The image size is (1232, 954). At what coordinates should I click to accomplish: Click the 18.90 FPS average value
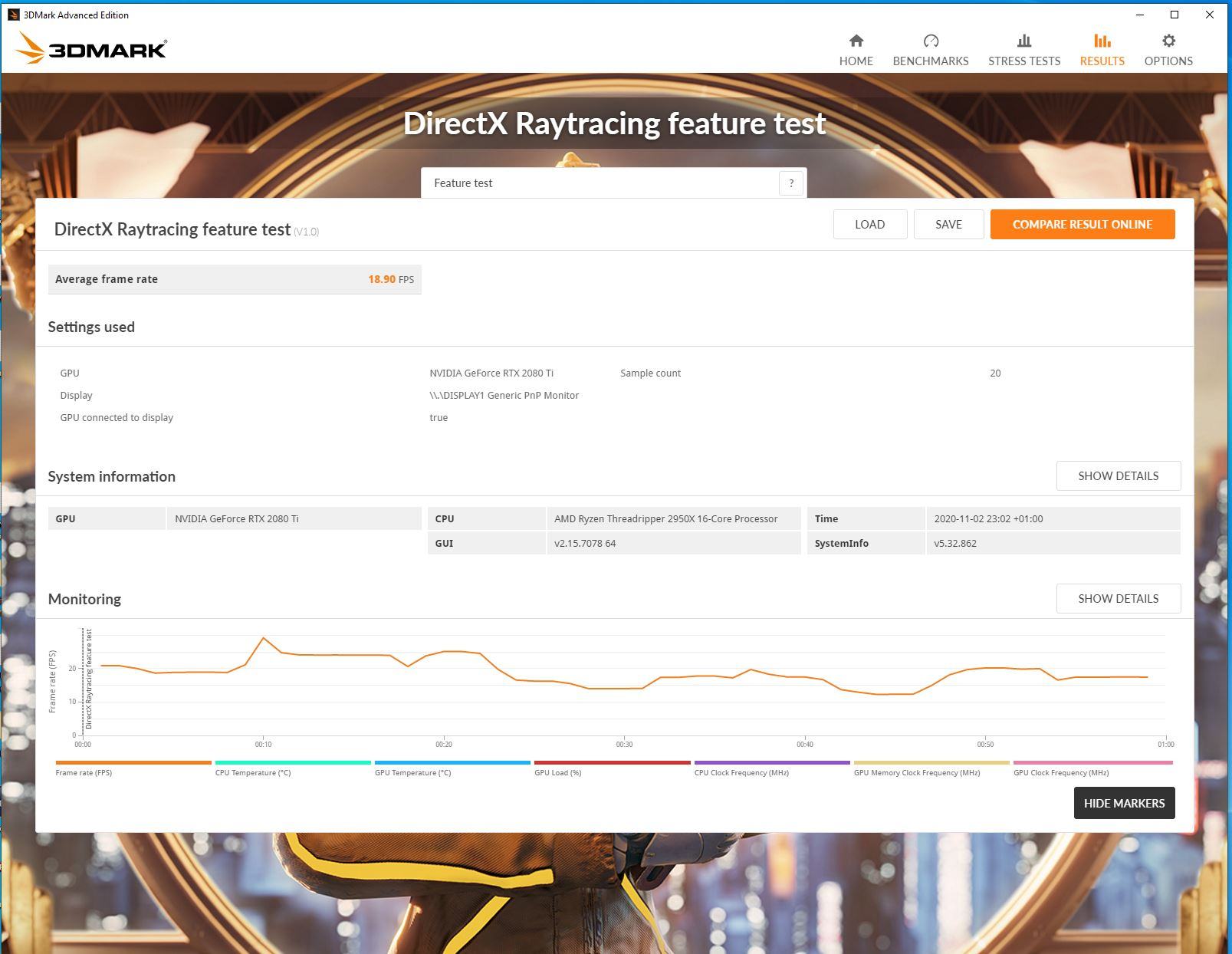[x=391, y=279]
